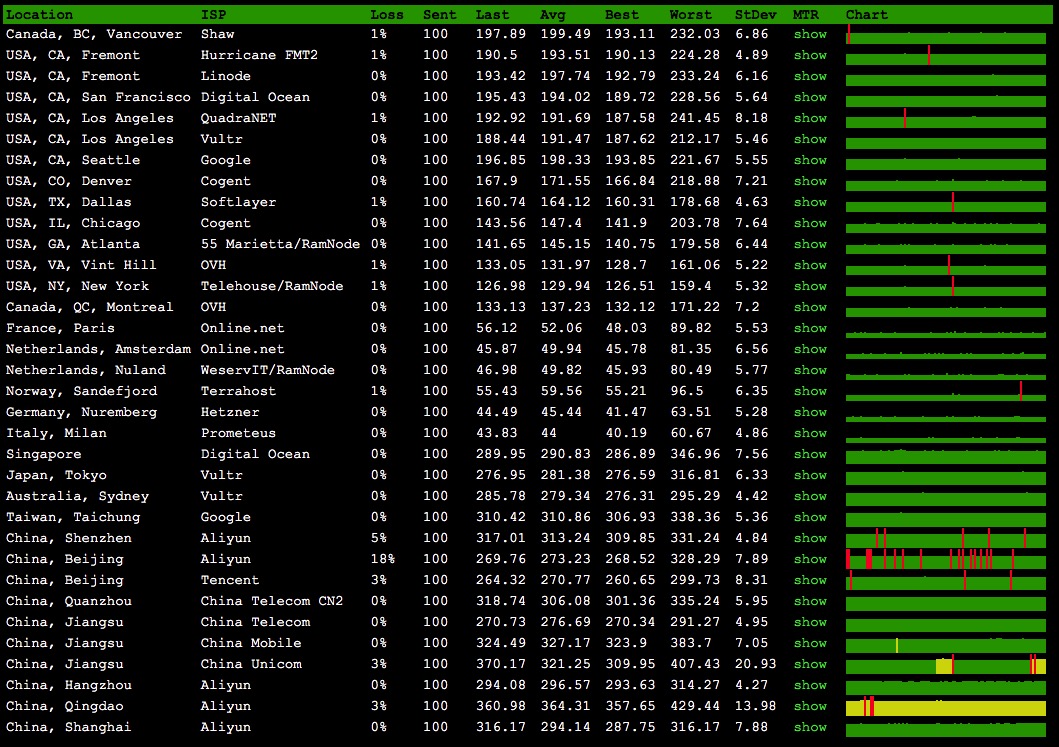Open show link for Seattle Google

tap(810, 159)
